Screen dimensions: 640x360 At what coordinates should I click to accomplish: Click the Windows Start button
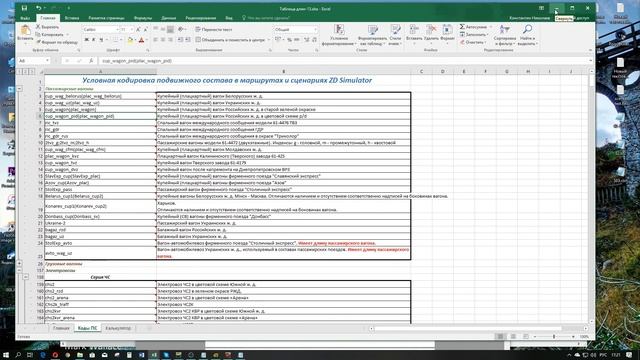[6, 355]
